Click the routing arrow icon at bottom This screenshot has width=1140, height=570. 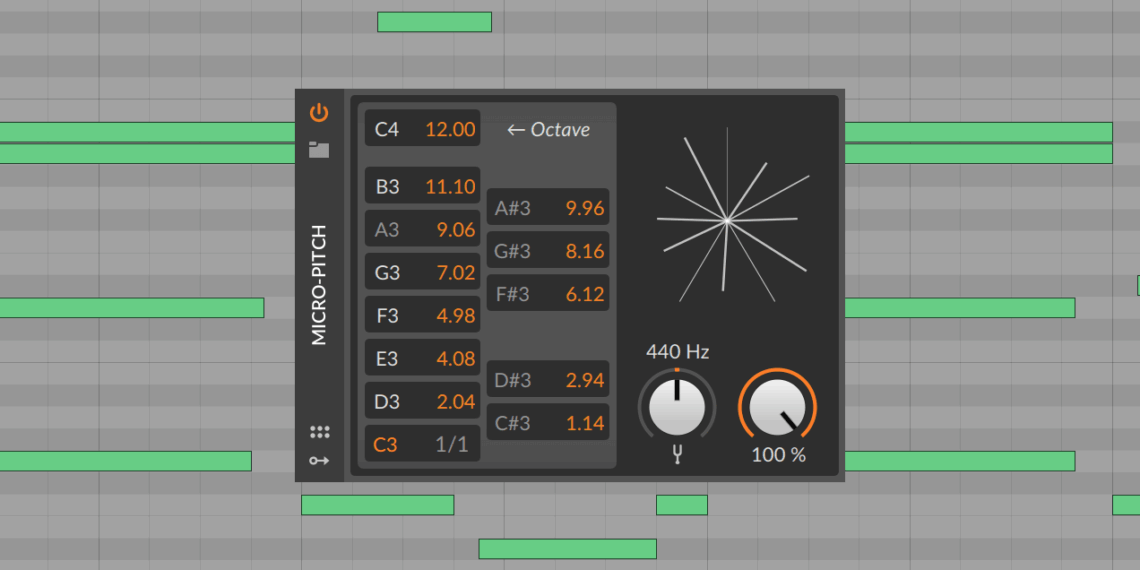point(319,461)
